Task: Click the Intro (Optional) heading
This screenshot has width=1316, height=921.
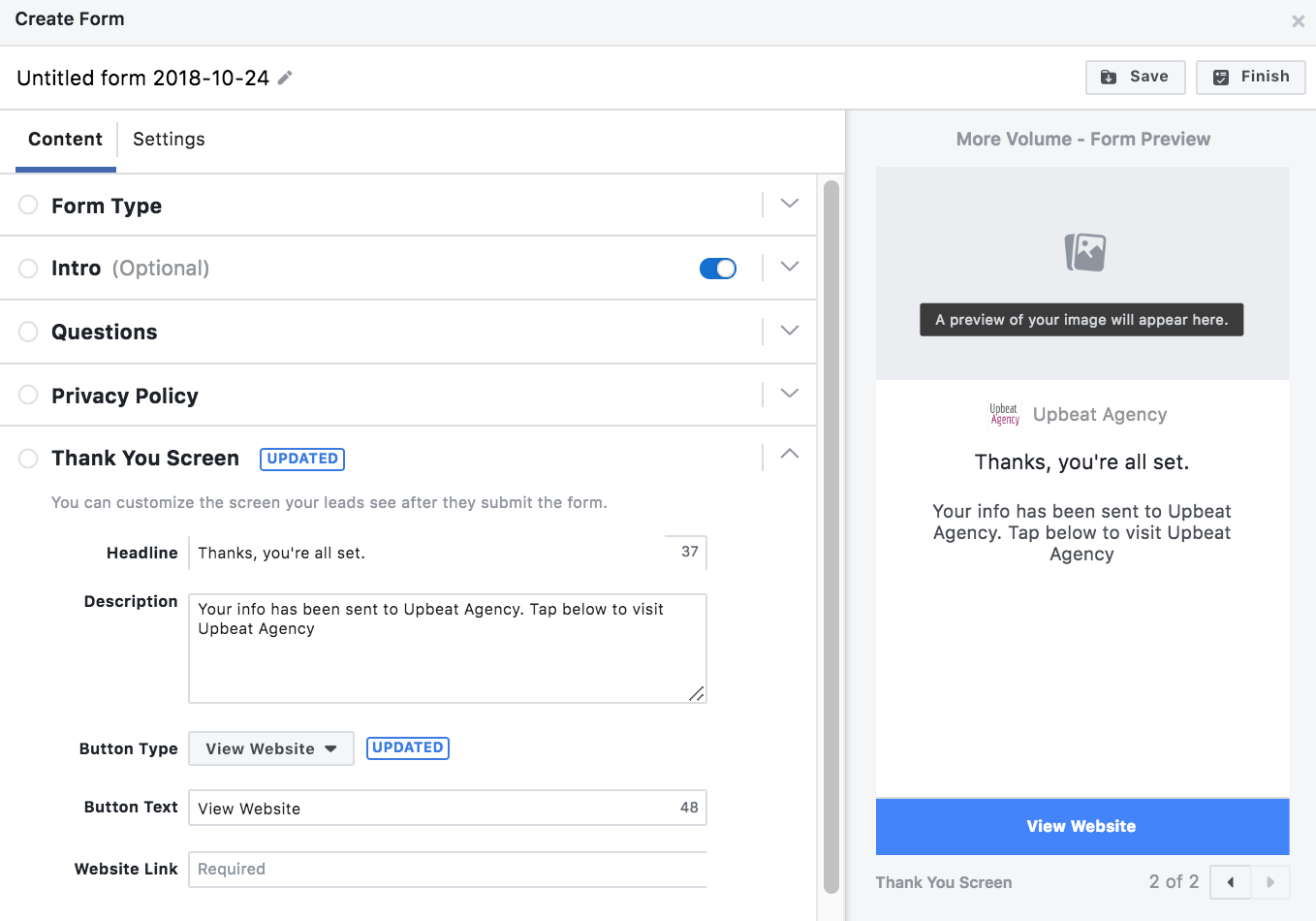Action: pos(131,269)
